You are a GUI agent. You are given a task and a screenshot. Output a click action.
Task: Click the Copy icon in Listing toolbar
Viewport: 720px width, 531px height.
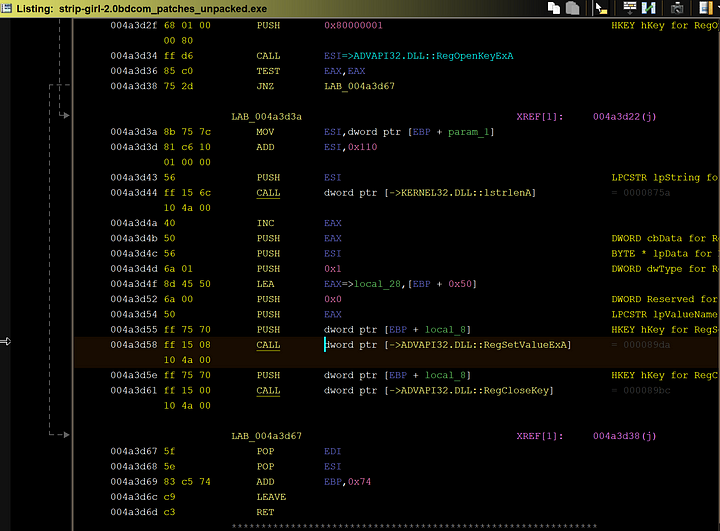pyautogui.click(x=554, y=8)
